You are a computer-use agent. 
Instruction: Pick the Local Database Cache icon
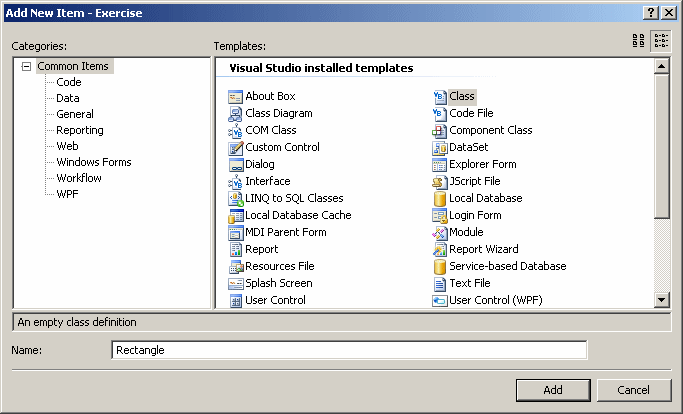pos(235,215)
